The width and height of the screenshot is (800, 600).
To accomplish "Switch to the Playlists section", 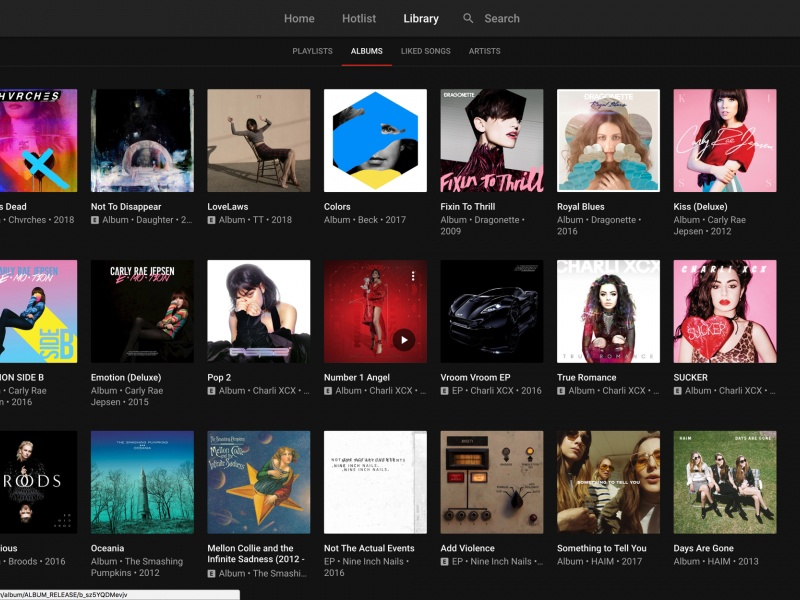I will point(312,51).
